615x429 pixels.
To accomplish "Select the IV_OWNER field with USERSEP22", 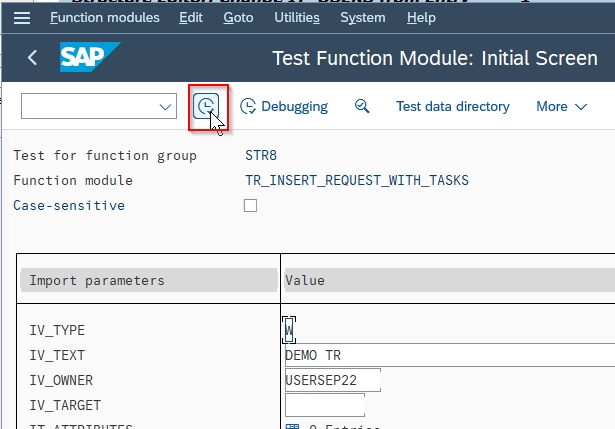I will pos(333,379).
